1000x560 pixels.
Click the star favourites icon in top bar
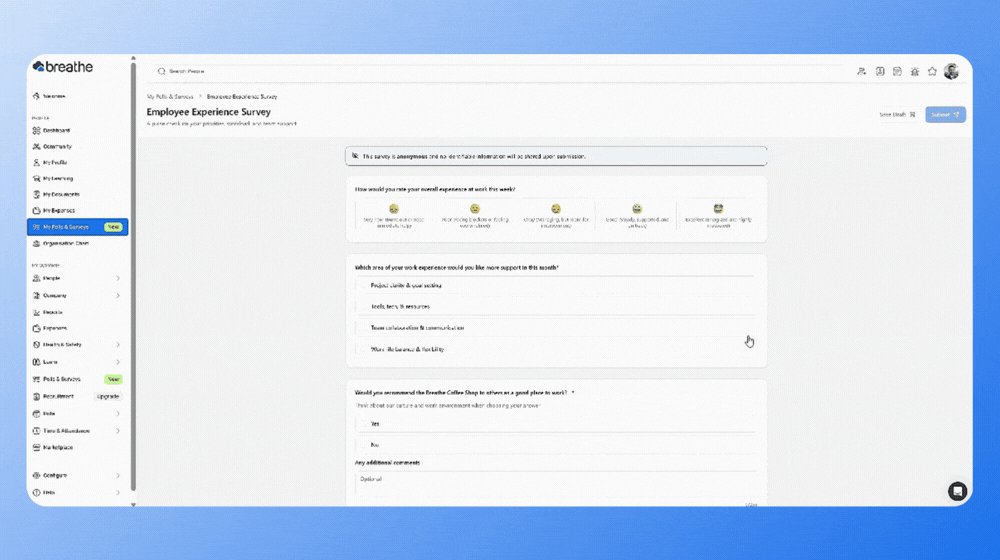click(x=932, y=71)
